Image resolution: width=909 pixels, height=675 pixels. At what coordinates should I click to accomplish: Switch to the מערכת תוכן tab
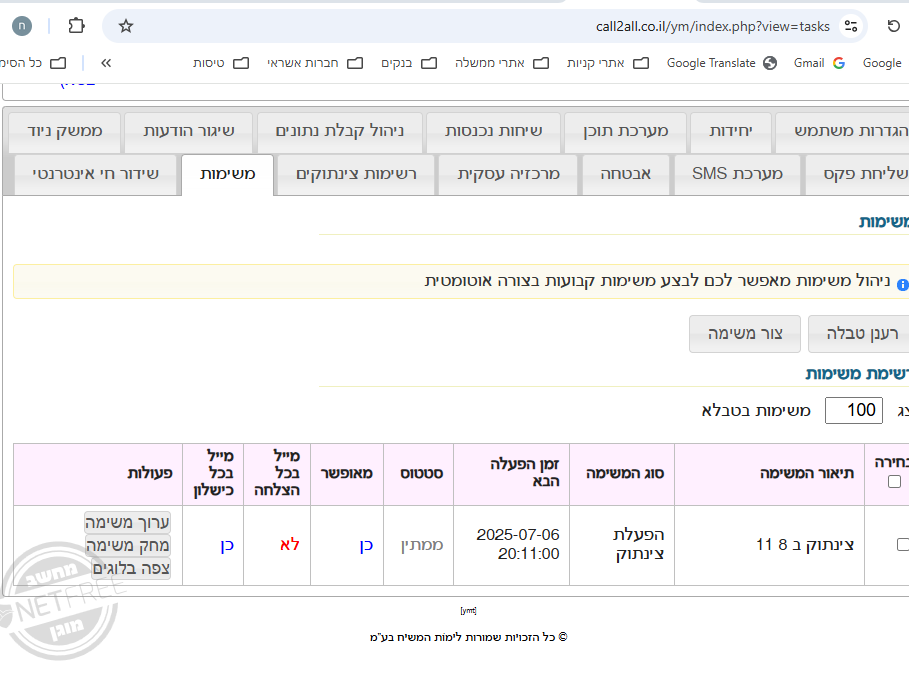[x=626, y=132]
